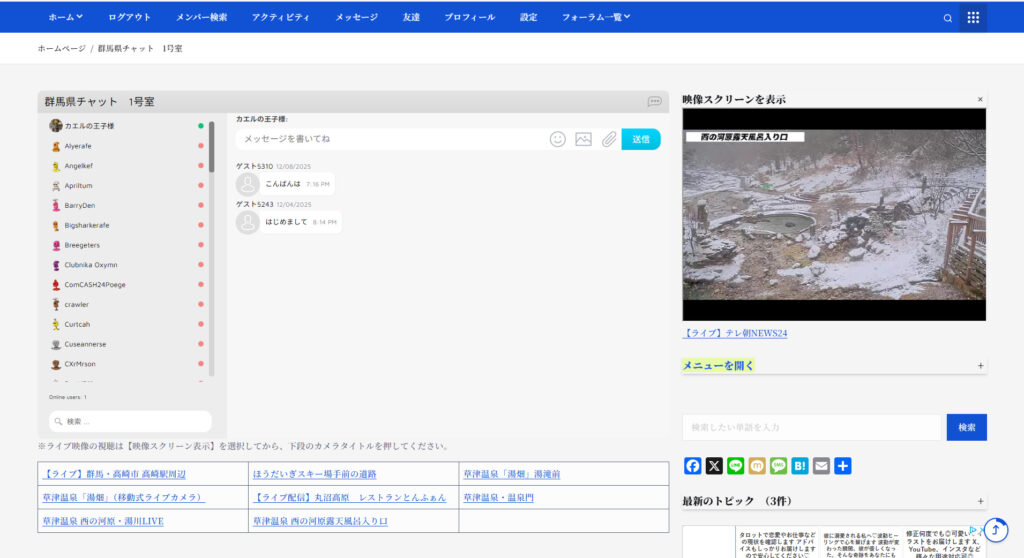Expand the ホーム dropdown menu
1024x558 pixels.
tap(66, 17)
